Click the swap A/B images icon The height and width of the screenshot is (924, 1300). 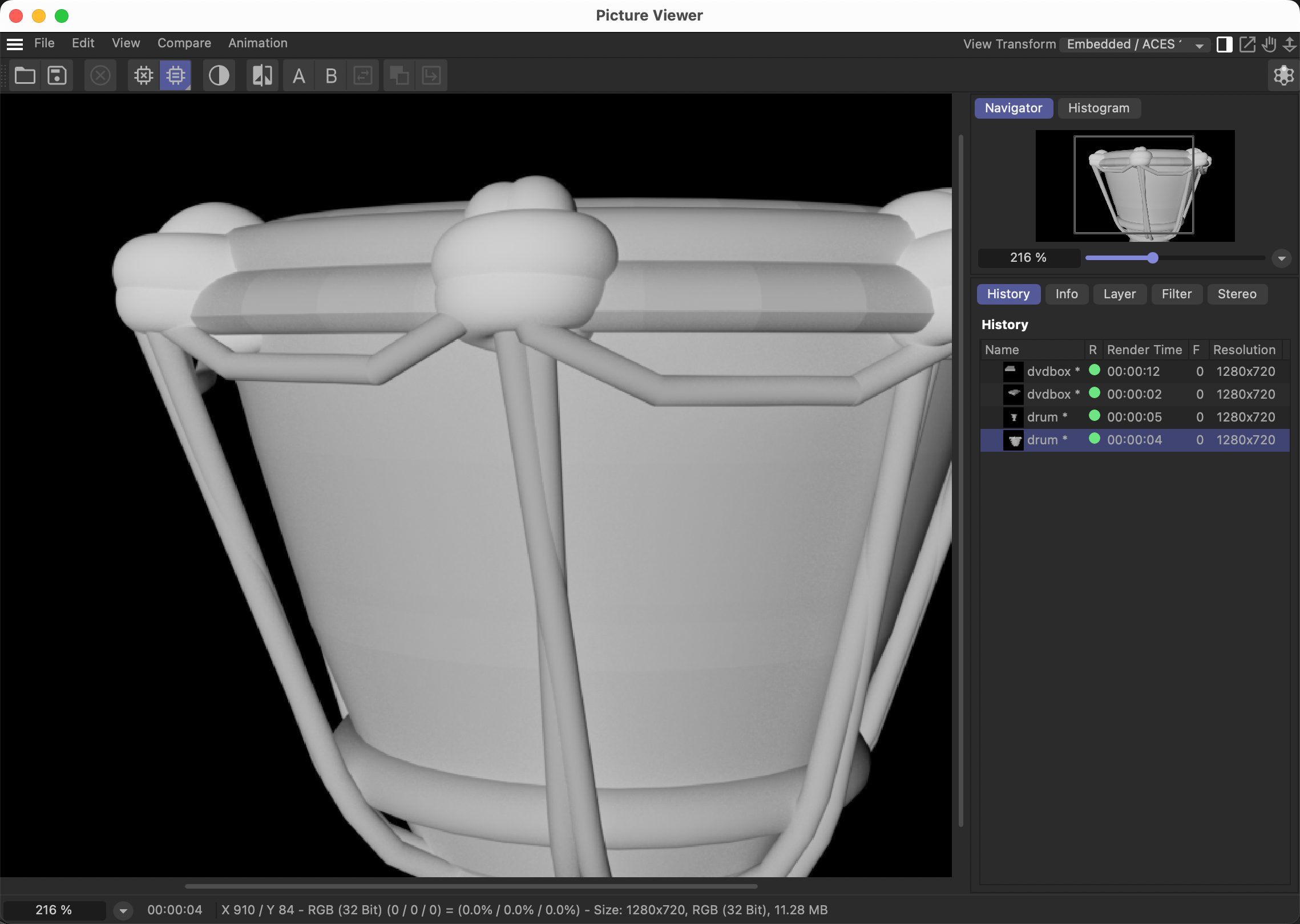pos(364,75)
